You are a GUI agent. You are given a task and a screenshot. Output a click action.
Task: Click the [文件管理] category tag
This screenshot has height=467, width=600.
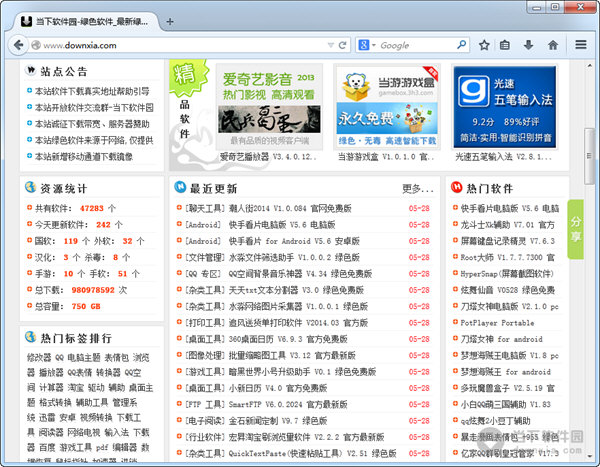205,257
